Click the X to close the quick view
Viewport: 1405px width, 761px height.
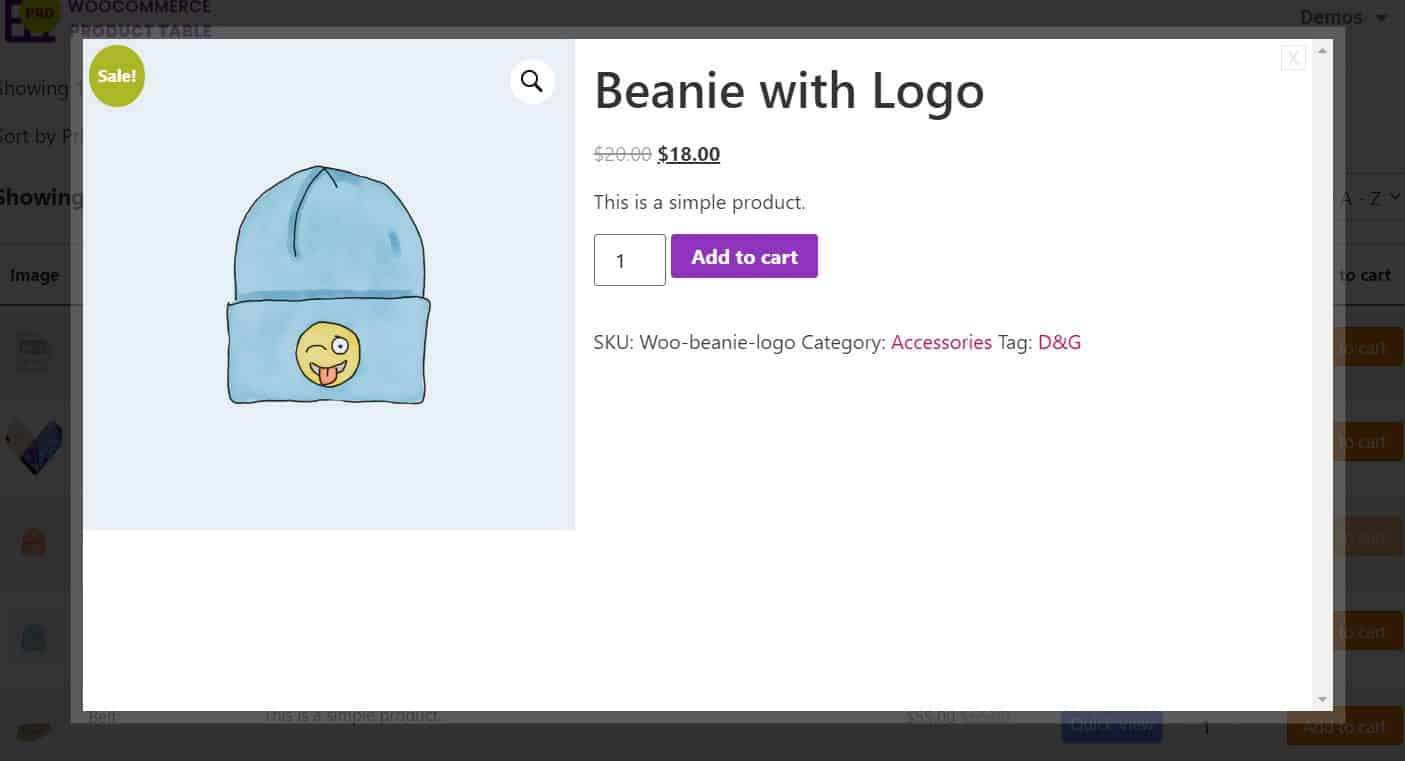click(1293, 57)
